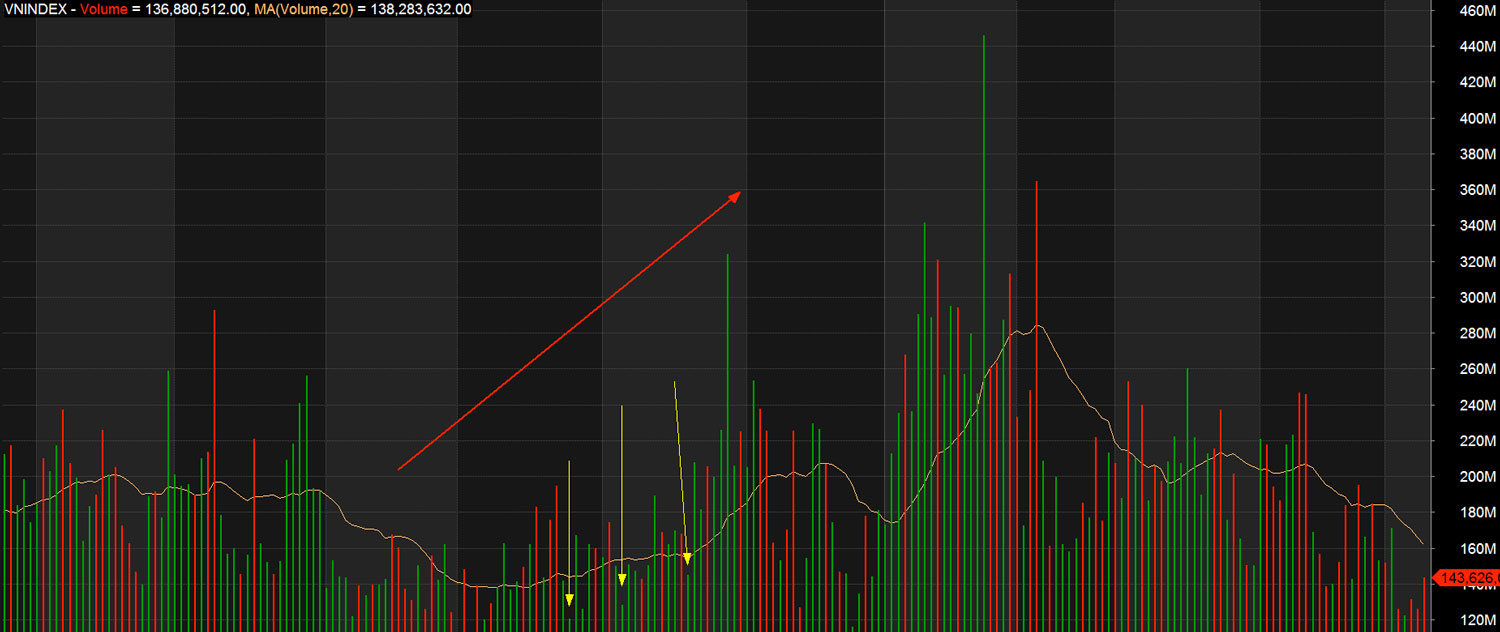Screen dimensions: 1500x632
Task: Click the moving average line's highest peak
Action: pos(1039,325)
